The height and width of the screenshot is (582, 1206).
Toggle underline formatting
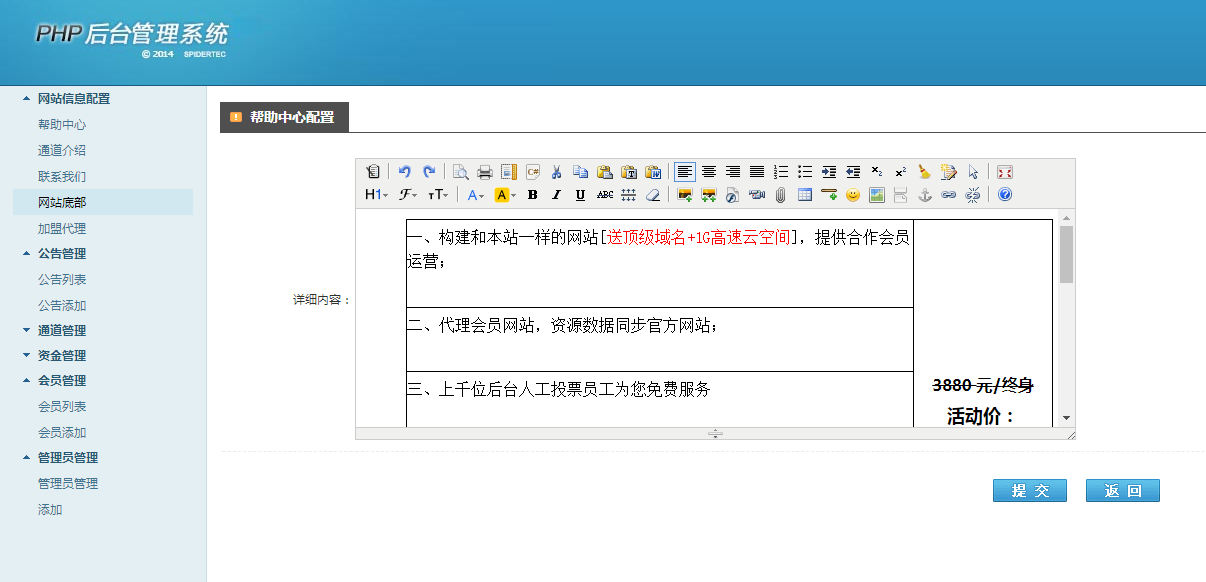581,194
